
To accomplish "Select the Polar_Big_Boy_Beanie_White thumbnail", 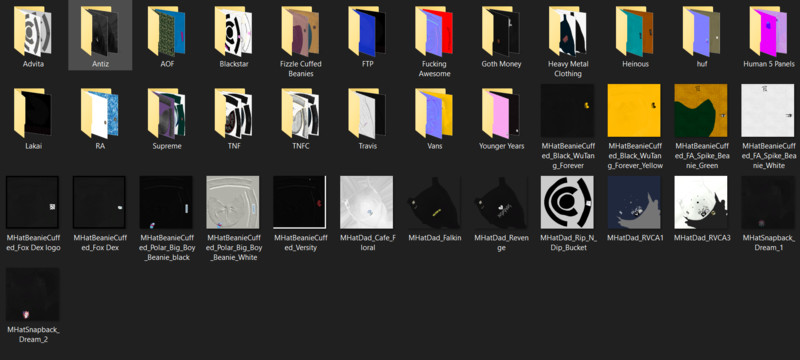I will 233,202.
